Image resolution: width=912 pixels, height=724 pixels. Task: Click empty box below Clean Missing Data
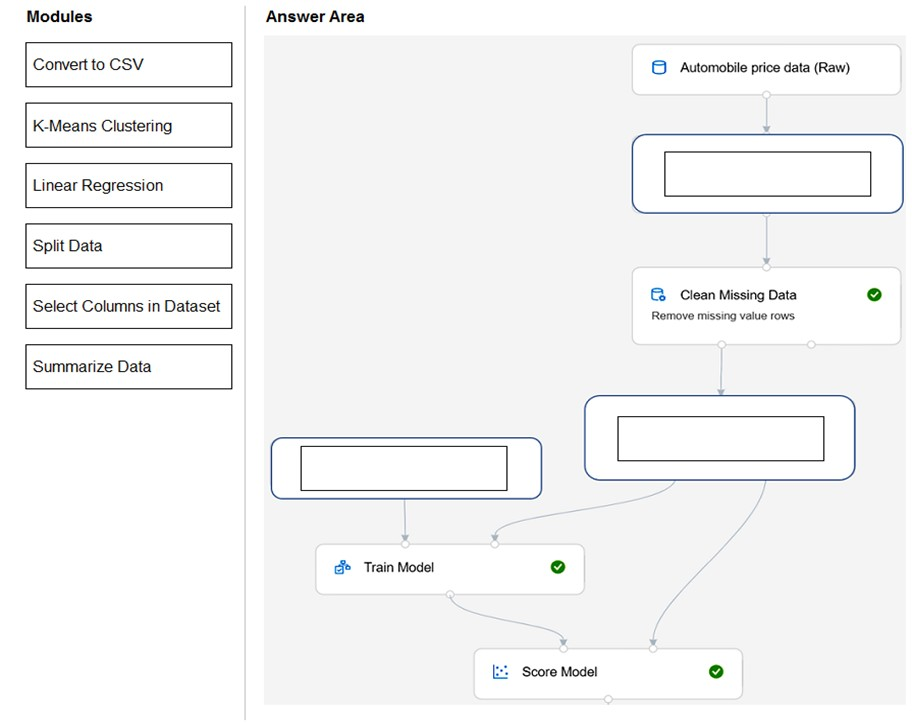tap(720, 439)
